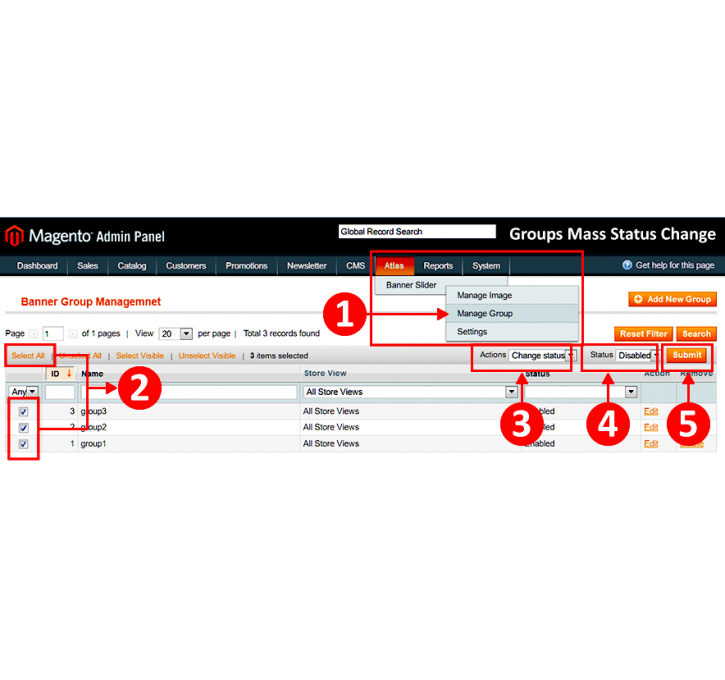The width and height of the screenshot is (725, 680).
Task: Open the Status Disabled dropdown
Action: [638, 355]
